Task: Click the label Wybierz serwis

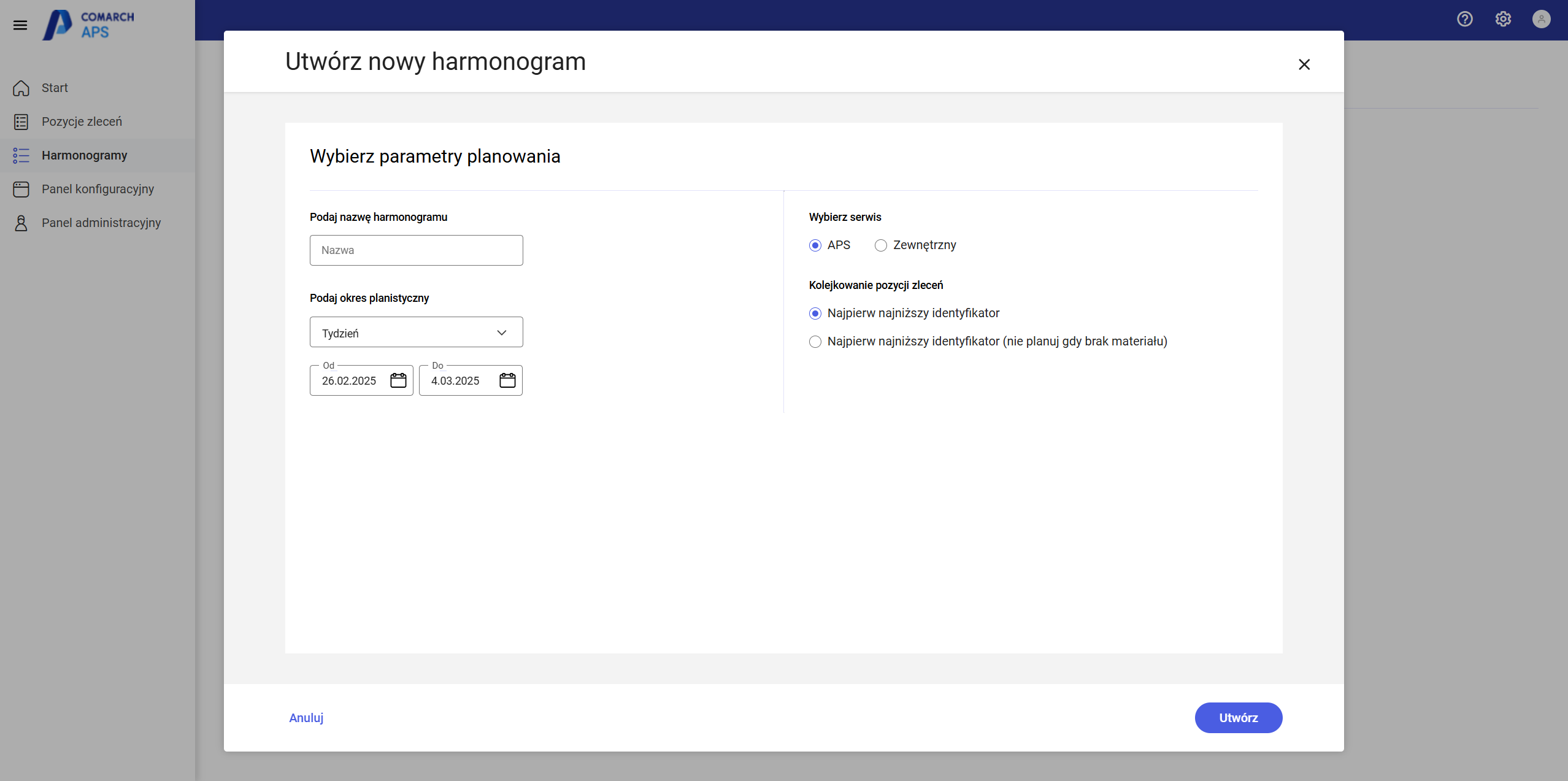Action: (x=845, y=217)
